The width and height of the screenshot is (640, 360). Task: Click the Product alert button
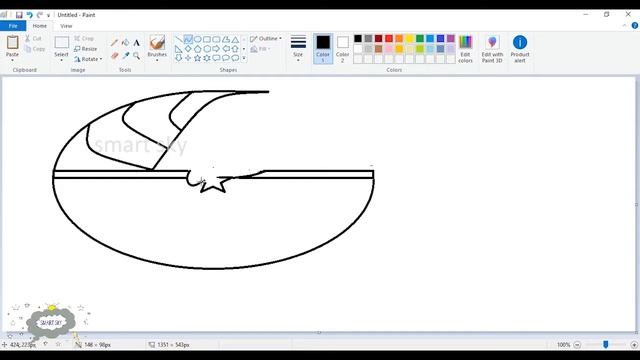pyautogui.click(x=520, y=49)
